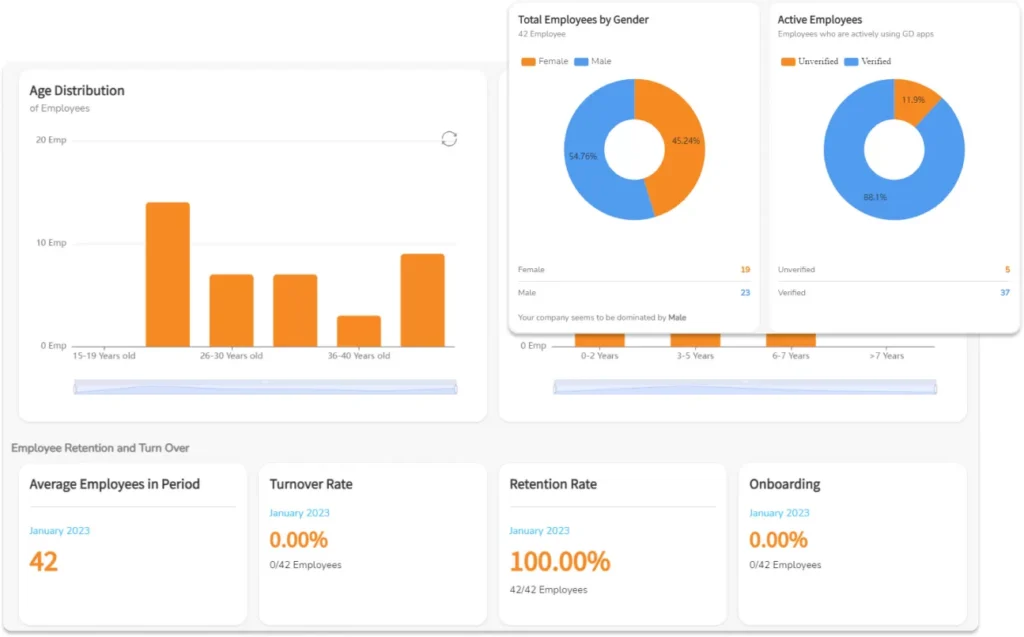This screenshot has width=1024, height=637.
Task: Click the Onboarding card title
Action: tap(784, 484)
